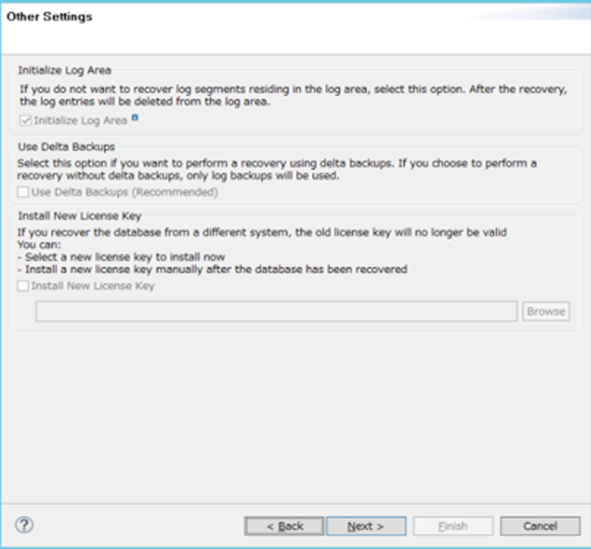Click the 'Install New License Key' checkbox label text
The width and height of the screenshot is (591, 549).
[x=93, y=286]
